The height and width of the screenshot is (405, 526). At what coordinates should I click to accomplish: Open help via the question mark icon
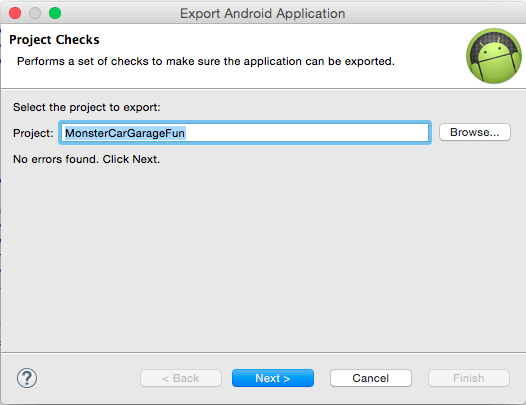(27, 378)
